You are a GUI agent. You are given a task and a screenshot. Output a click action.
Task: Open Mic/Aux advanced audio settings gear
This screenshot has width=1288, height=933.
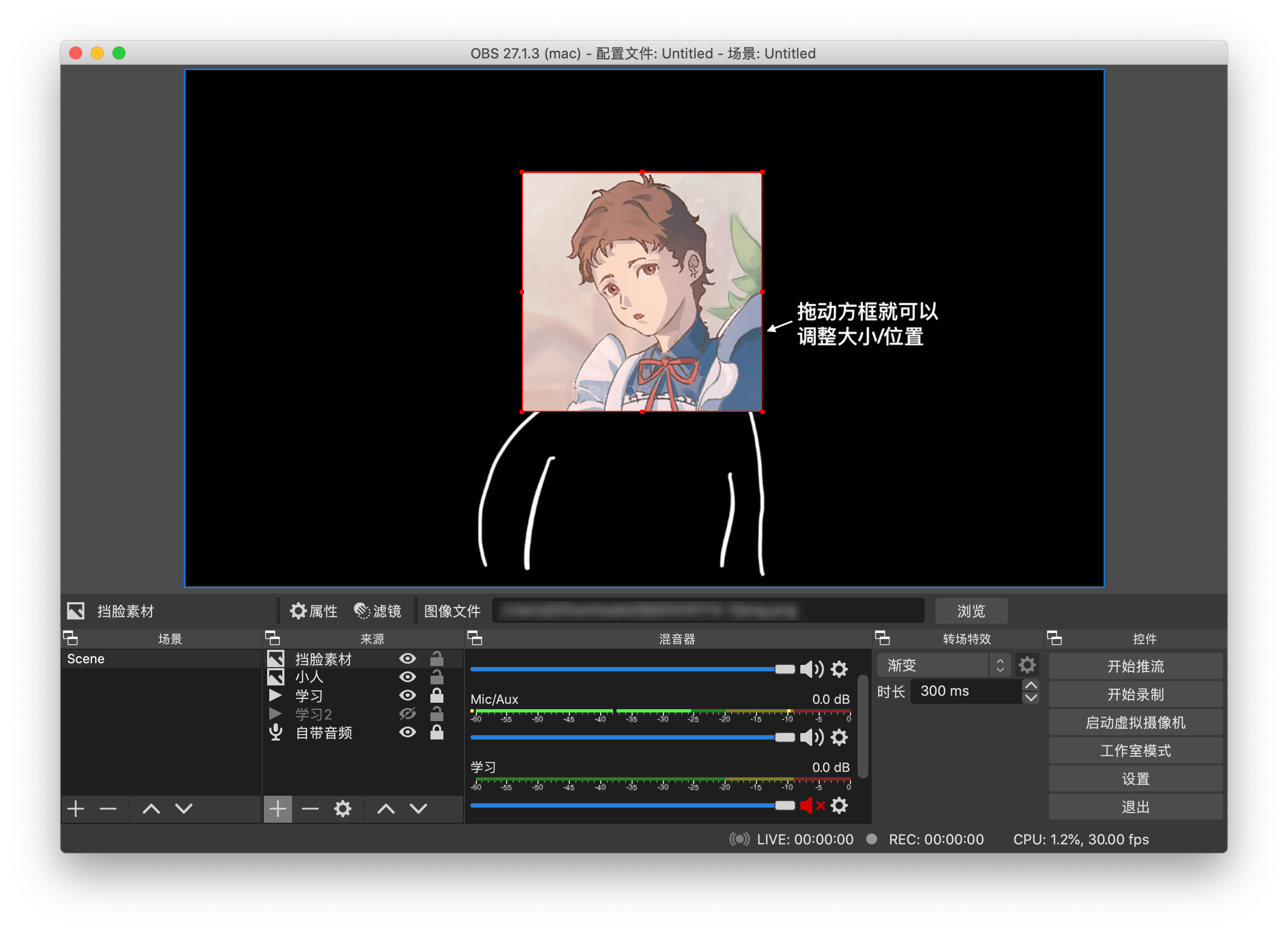839,738
